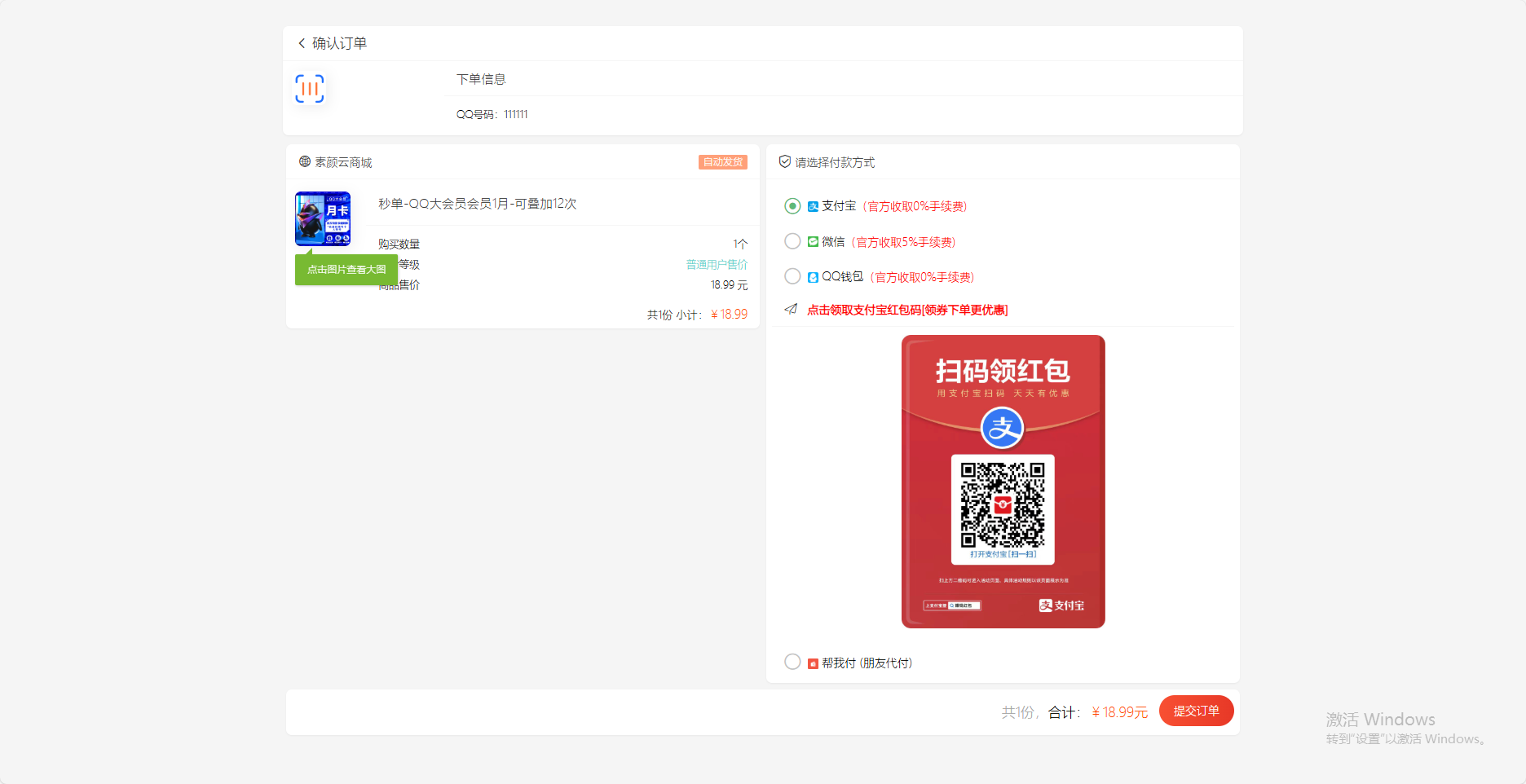The width and height of the screenshot is (1526, 784).
Task: Click the 素颜云商城 shop name
Action: coord(343,162)
